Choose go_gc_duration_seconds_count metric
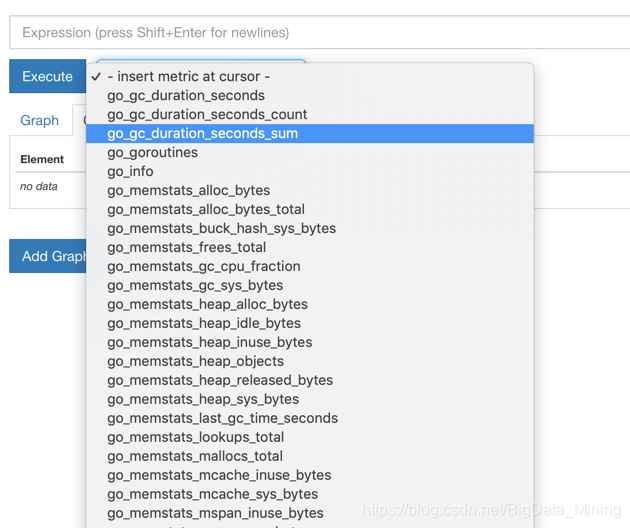630x528 pixels. 310,115
